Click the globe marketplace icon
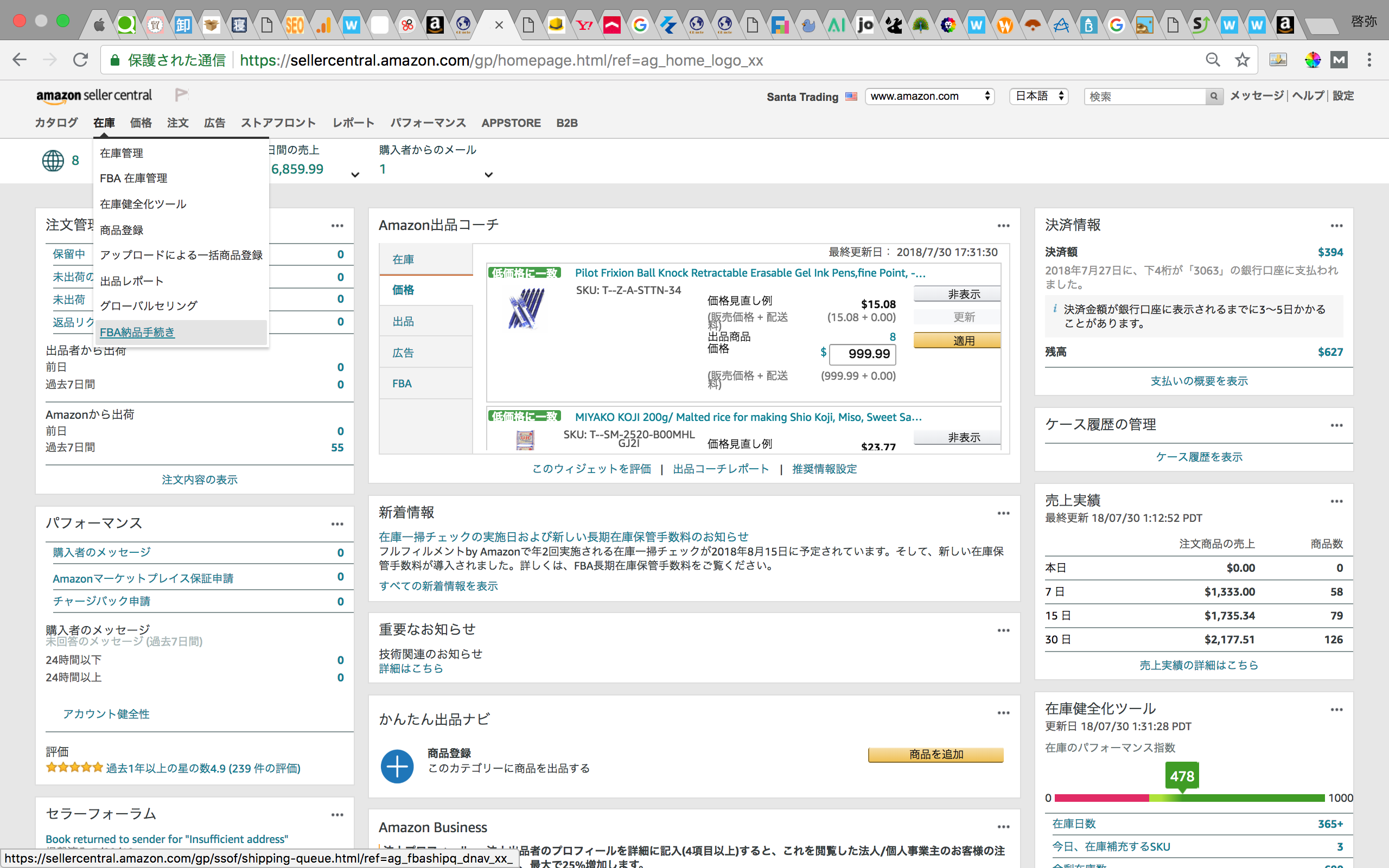1389x868 pixels. [x=53, y=161]
